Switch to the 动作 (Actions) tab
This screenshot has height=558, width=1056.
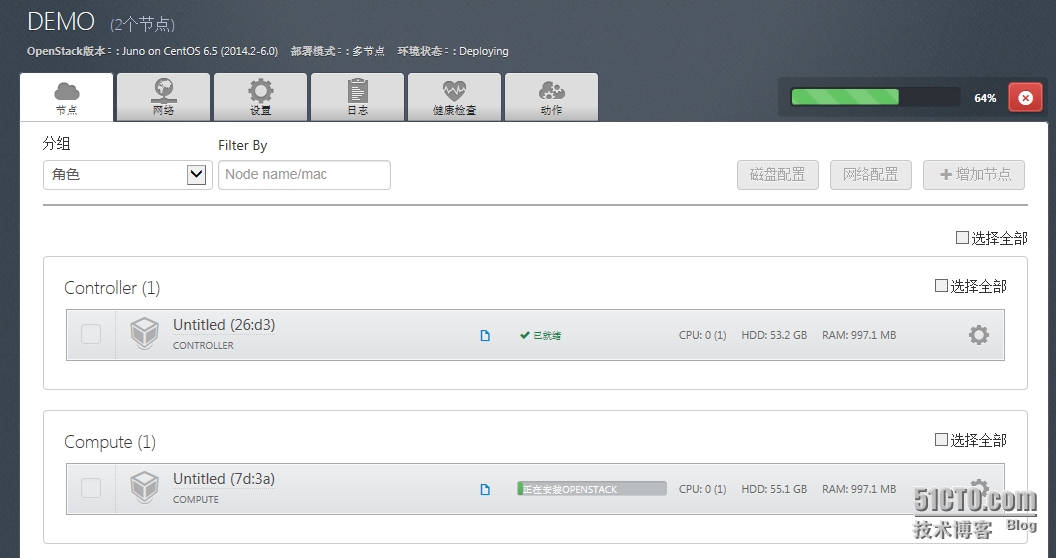(x=551, y=98)
